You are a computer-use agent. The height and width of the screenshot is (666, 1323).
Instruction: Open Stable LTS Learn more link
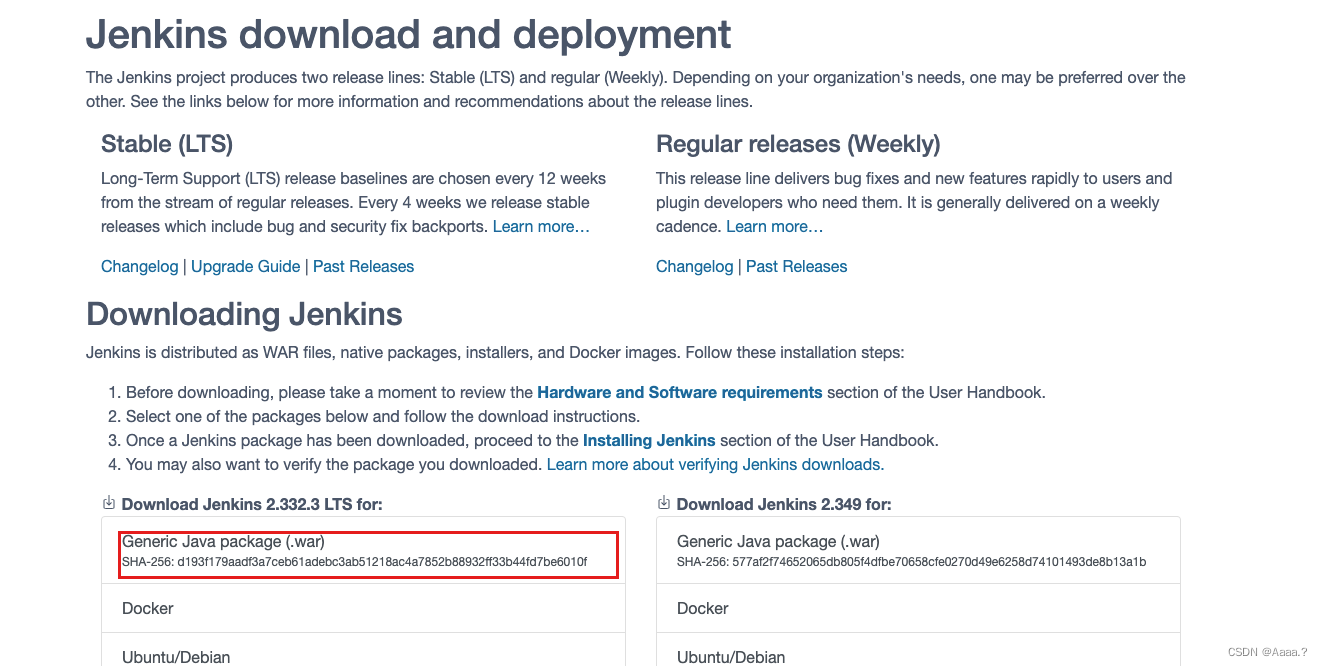tap(541, 226)
